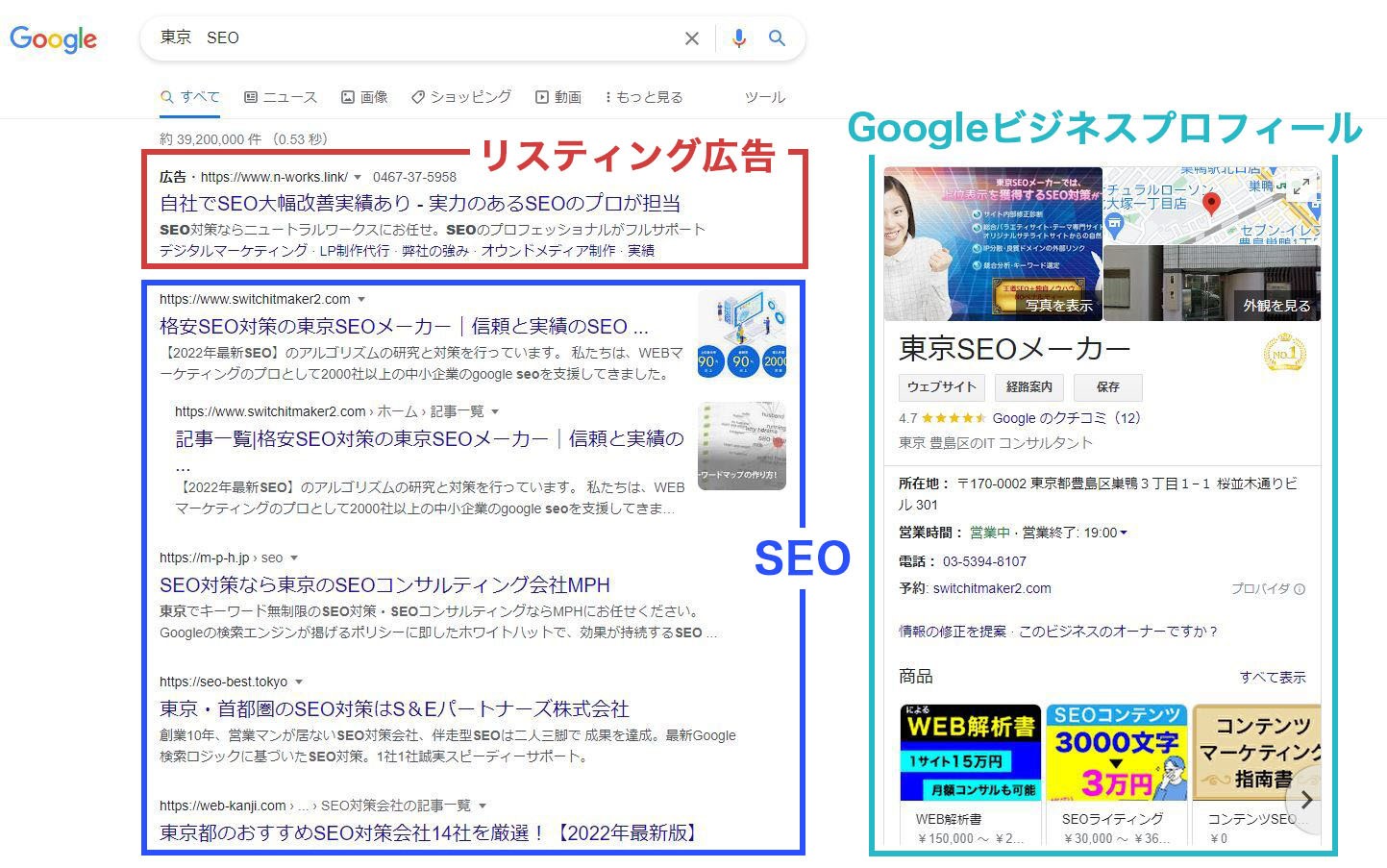This screenshot has height=868, width=1387.
Task: Open result 格安SEO対策の東京SEOメーカー
Action: coord(404,327)
